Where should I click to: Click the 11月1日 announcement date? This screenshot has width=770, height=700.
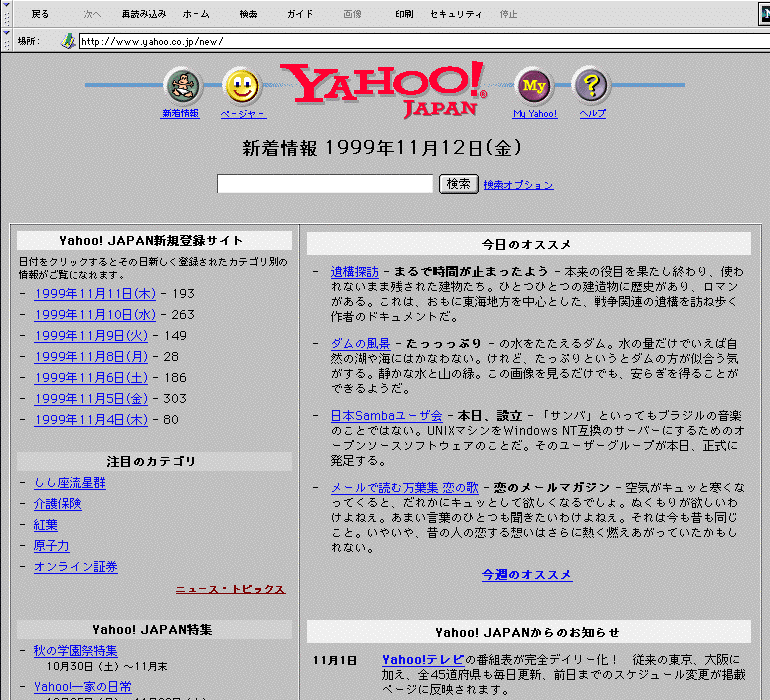(335, 660)
